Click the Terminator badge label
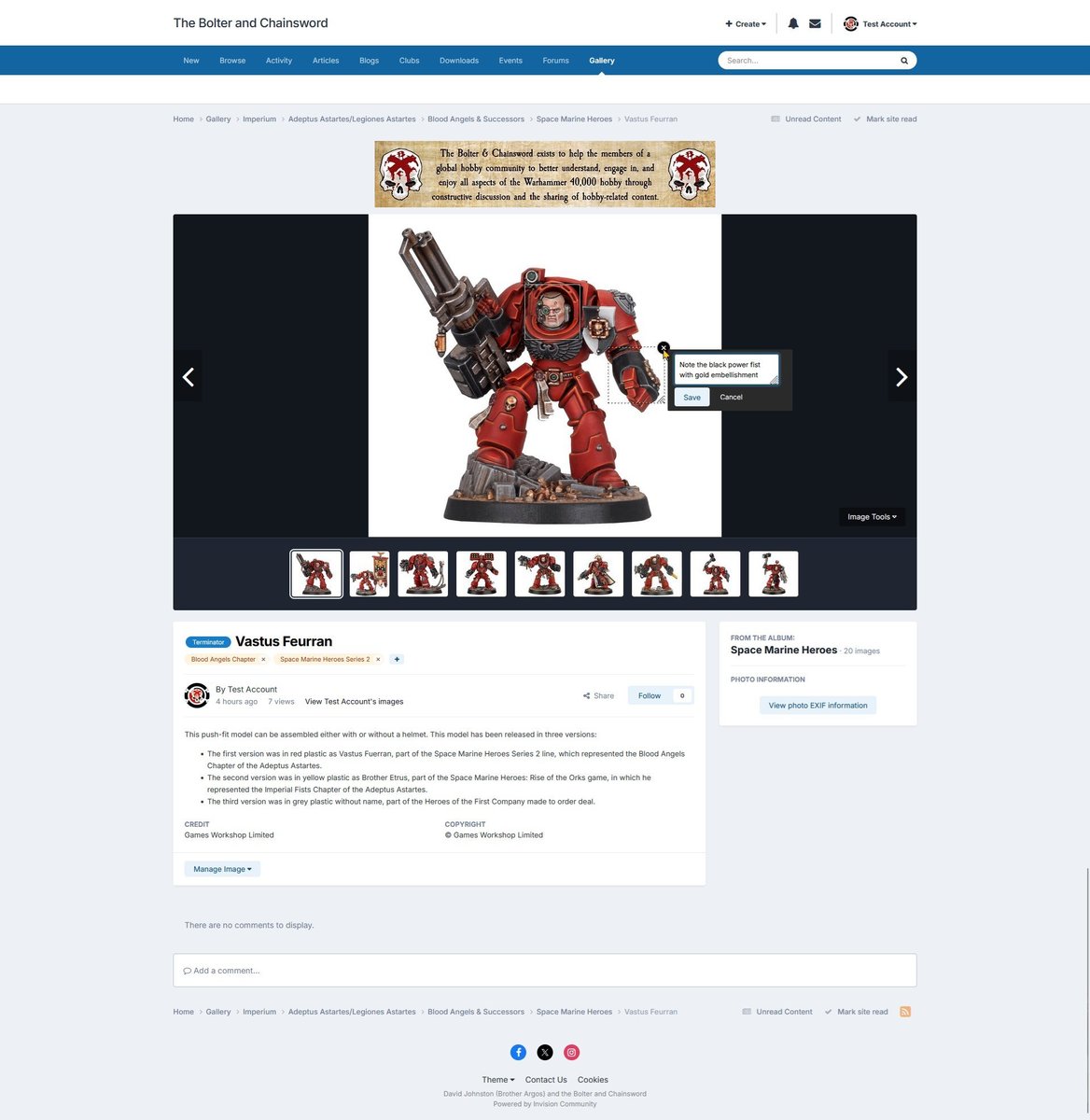Image resolution: width=1090 pixels, height=1120 pixels. 208,642
